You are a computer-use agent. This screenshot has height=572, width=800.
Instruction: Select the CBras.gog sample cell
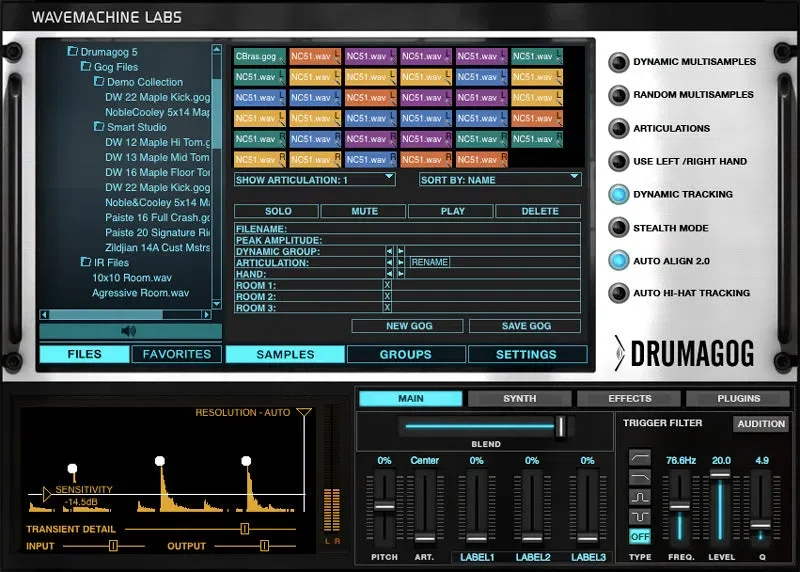pos(260,56)
